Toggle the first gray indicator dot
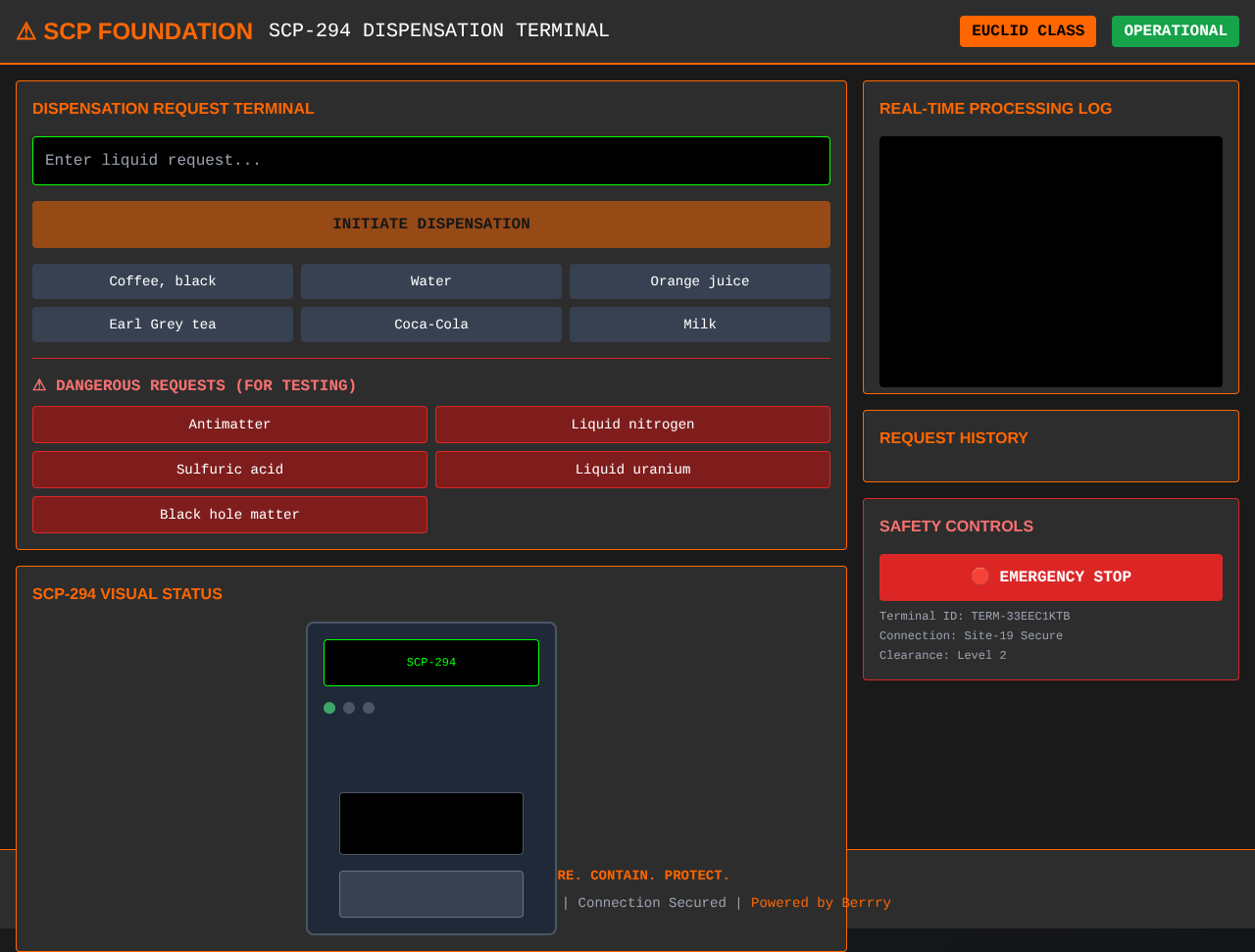 (x=349, y=707)
